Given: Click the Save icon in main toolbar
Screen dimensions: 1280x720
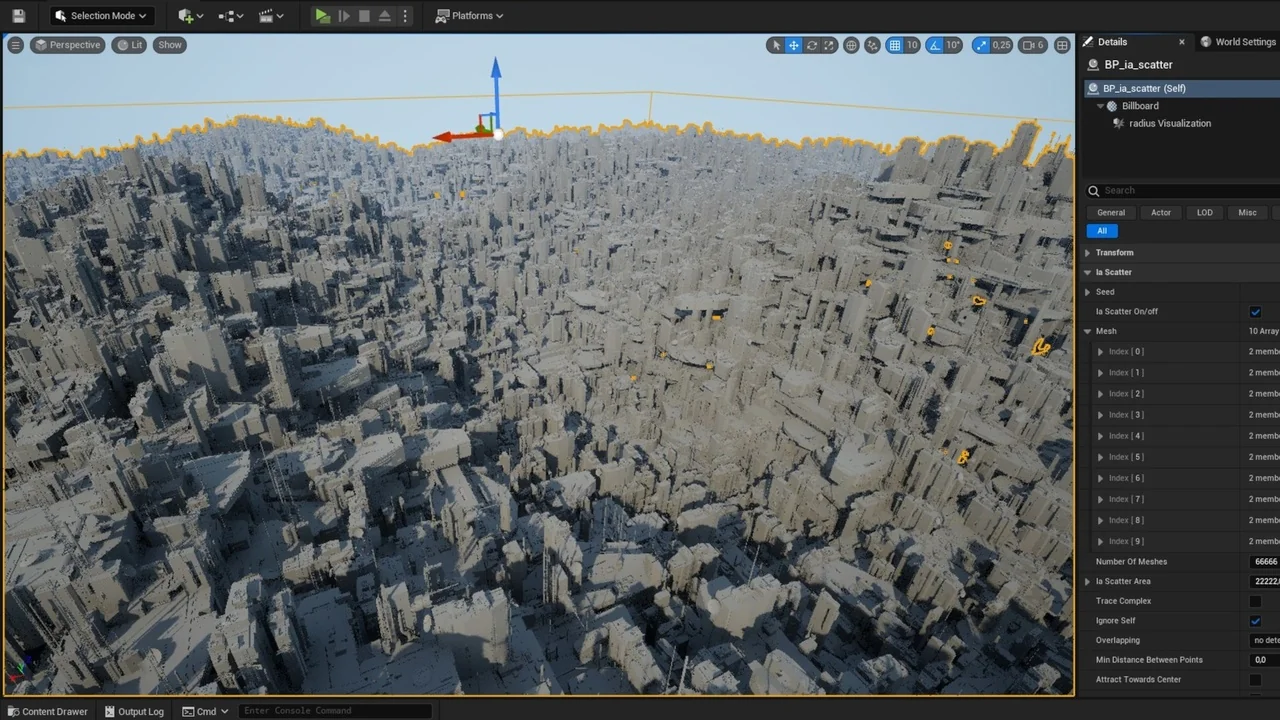Looking at the screenshot, I should (x=19, y=16).
